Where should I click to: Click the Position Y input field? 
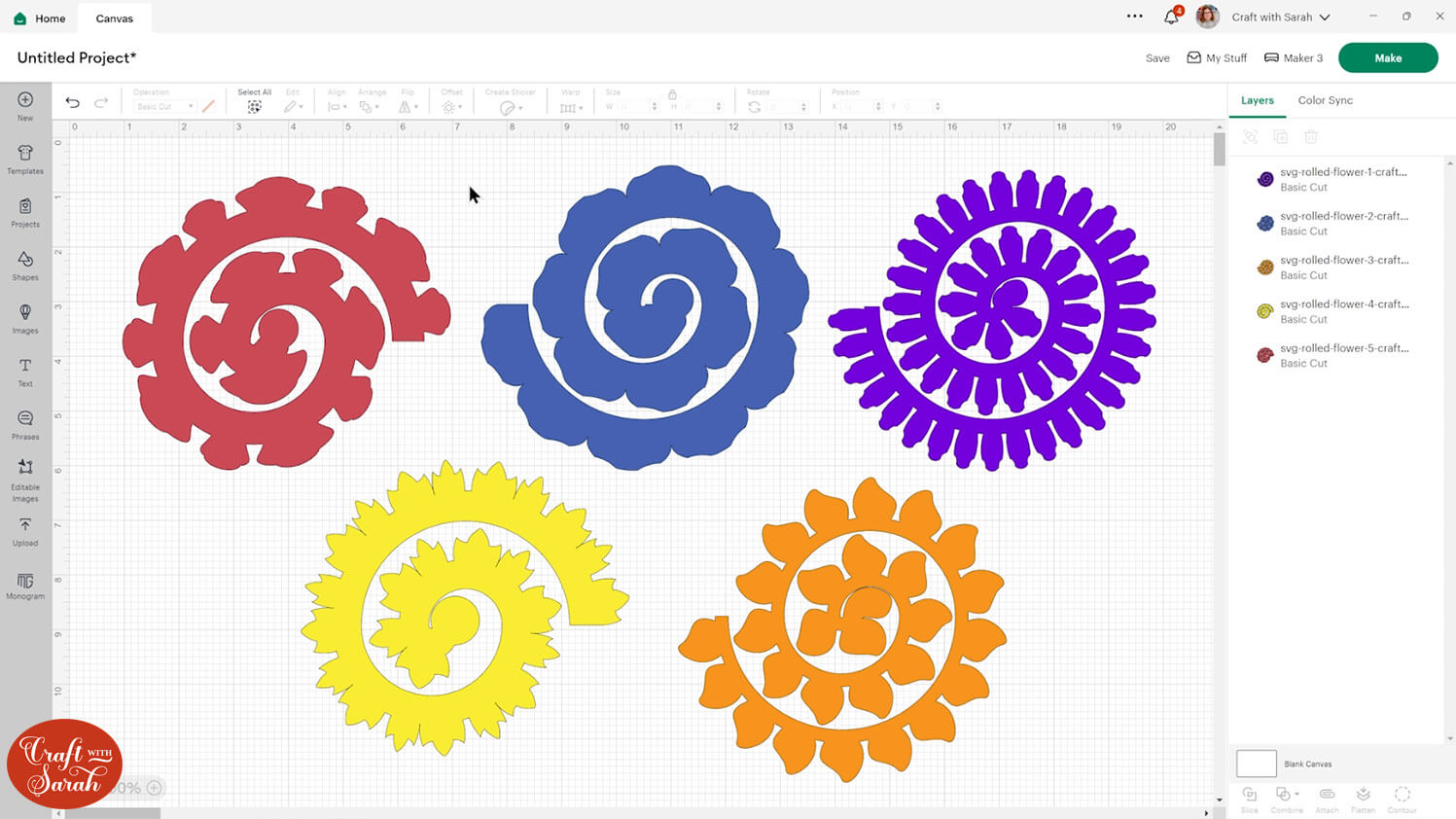click(920, 107)
